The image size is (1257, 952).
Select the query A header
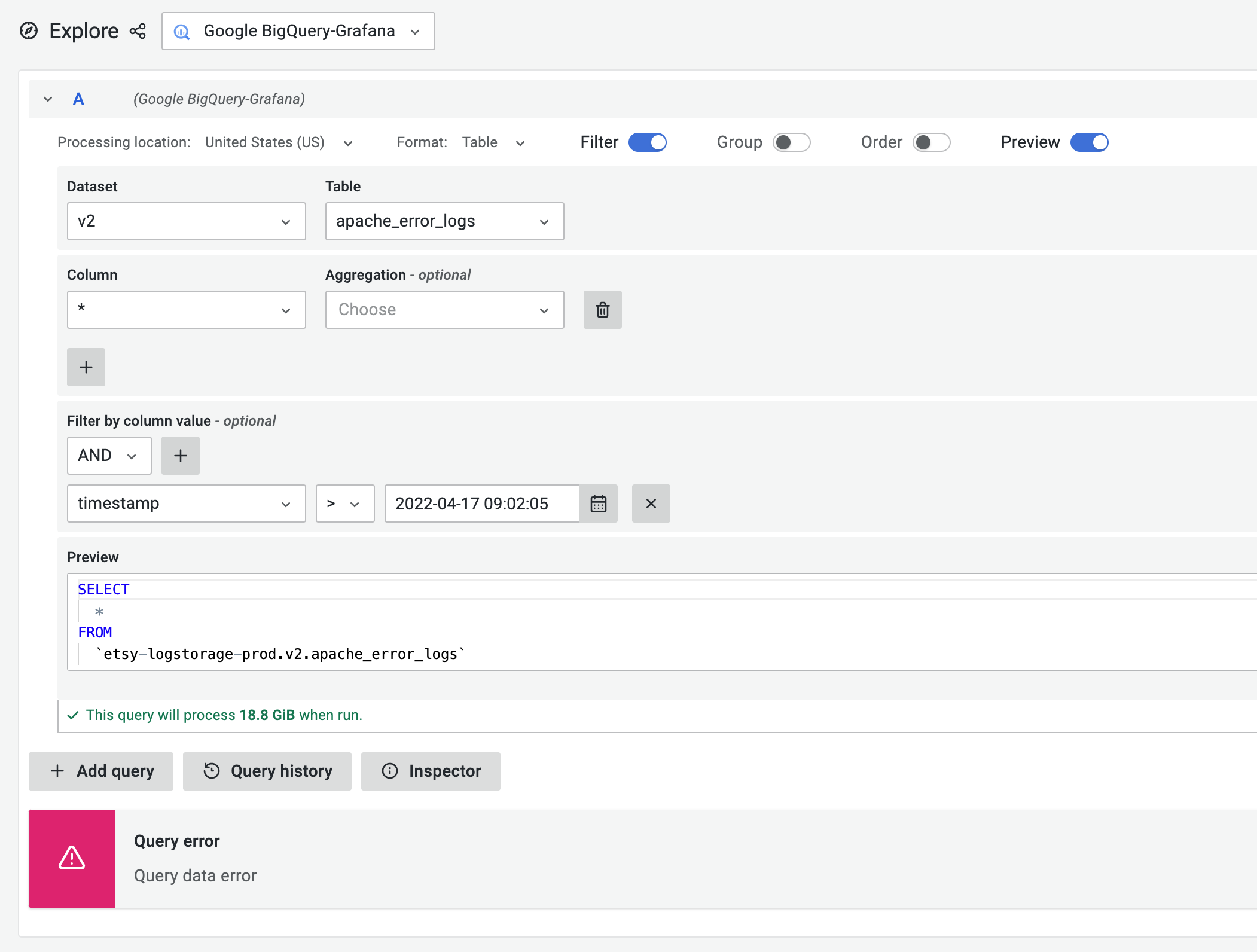78,99
